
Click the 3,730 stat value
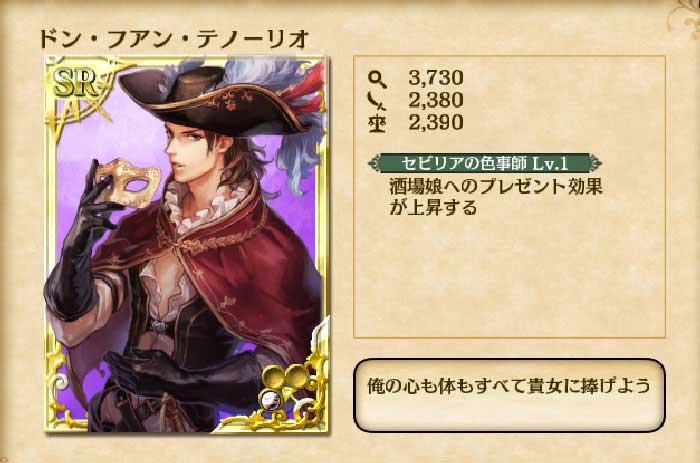pos(436,78)
